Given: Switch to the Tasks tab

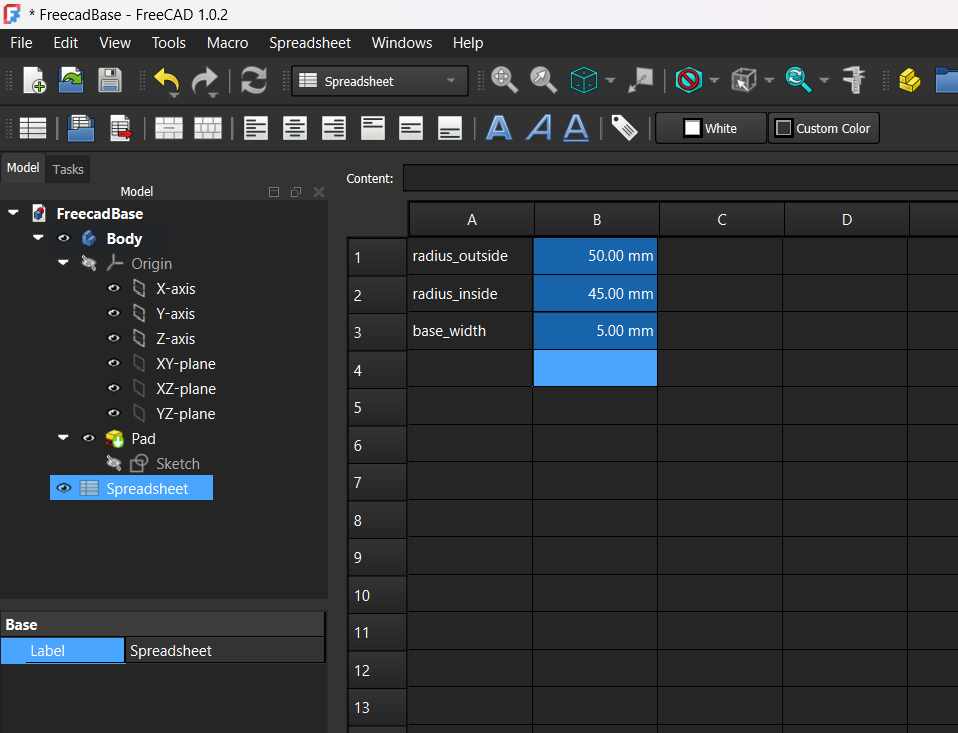Looking at the screenshot, I should (x=68, y=169).
